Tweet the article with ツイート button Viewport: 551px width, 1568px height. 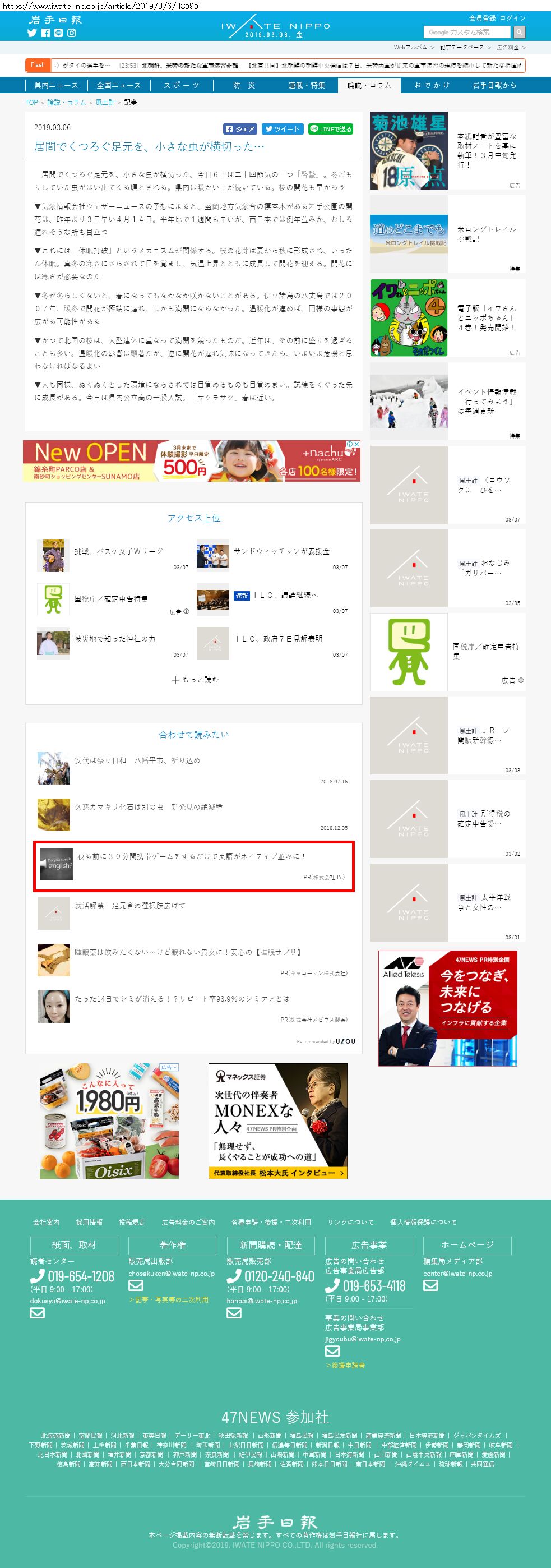click(282, 129)
